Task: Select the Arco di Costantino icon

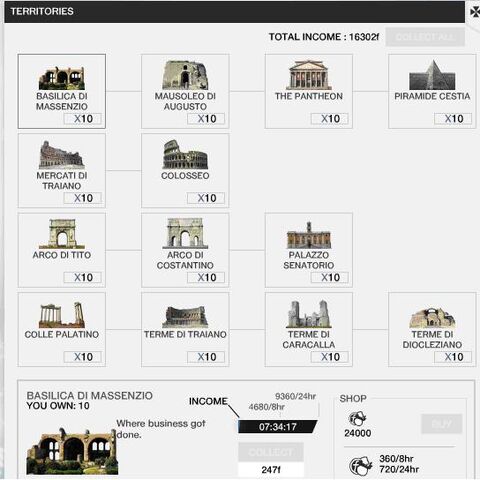Action: (185, 233)
